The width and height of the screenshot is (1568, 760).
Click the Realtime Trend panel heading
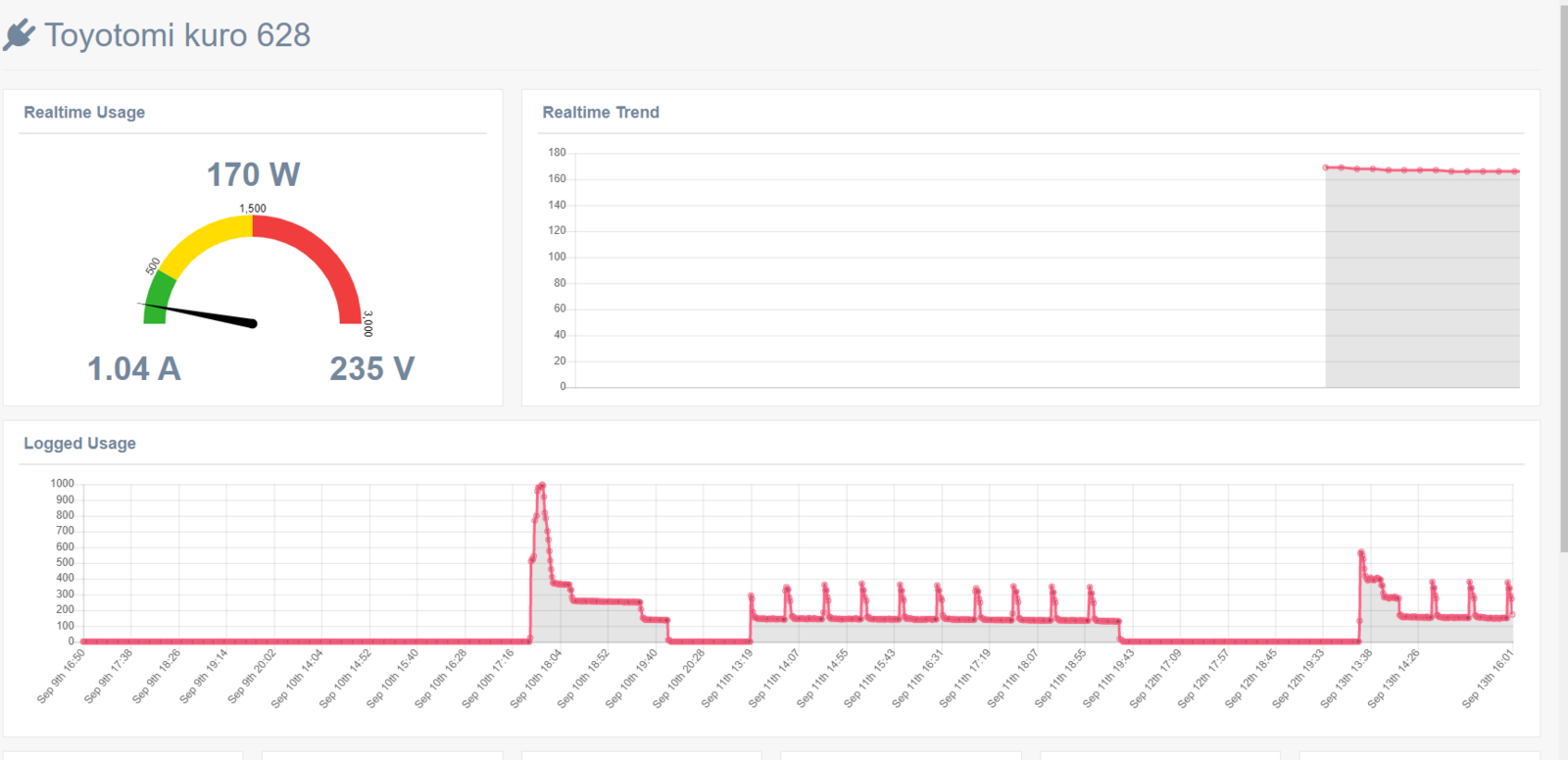tap(601, 113)
